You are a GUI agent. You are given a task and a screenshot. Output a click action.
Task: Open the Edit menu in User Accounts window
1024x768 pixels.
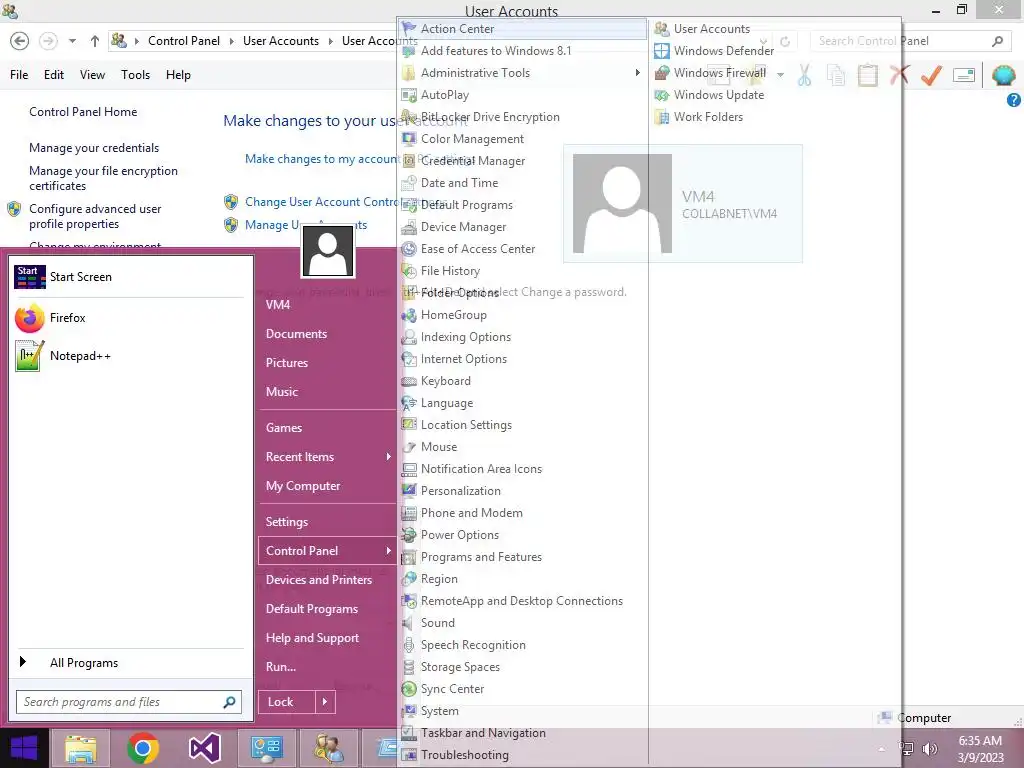point(54,75)
